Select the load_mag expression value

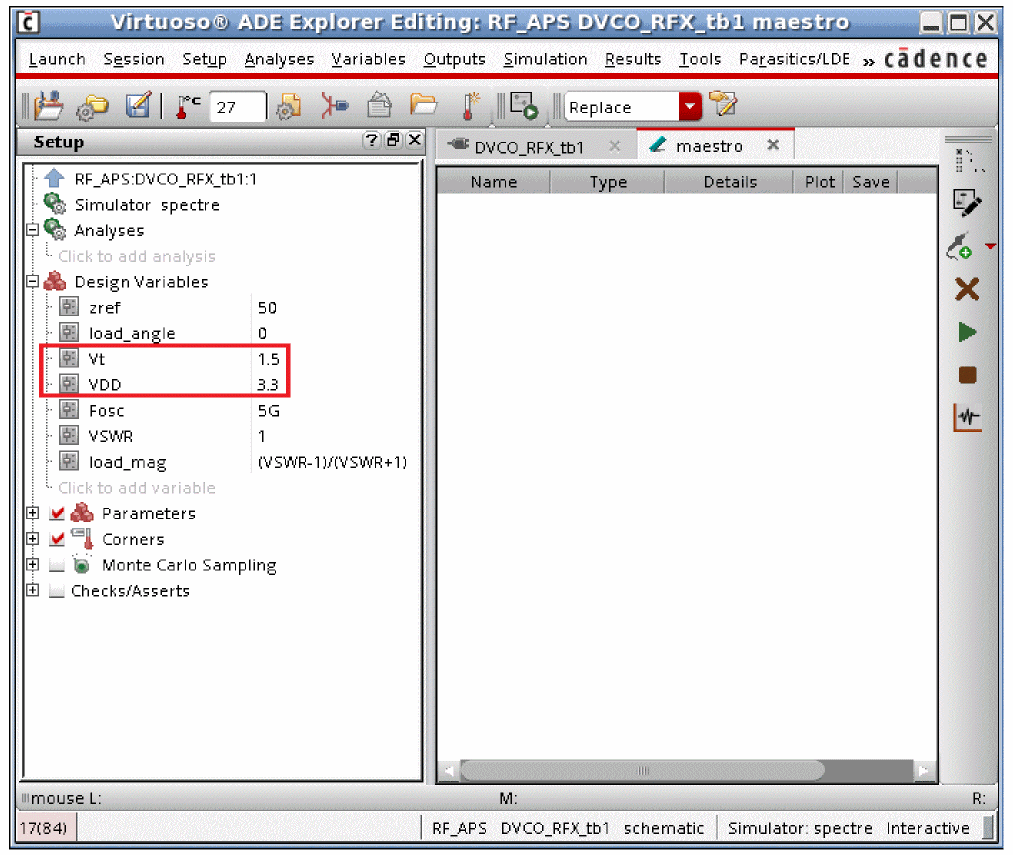[x=332, y=462]
